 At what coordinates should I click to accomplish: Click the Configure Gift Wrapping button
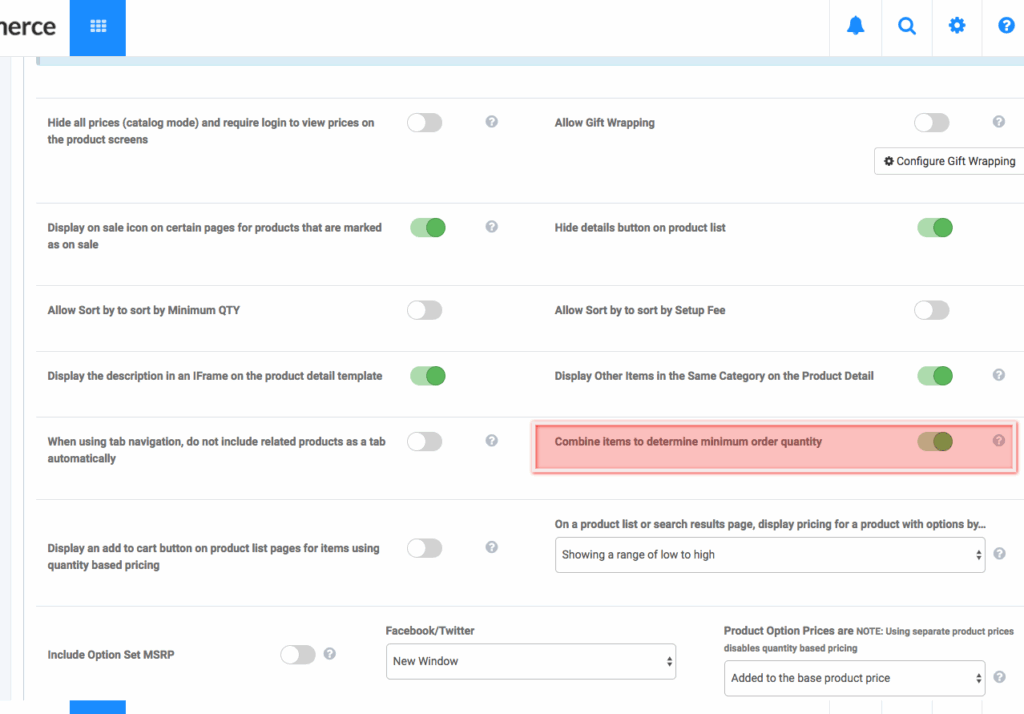pyautogui.click(x=949, y=161)
